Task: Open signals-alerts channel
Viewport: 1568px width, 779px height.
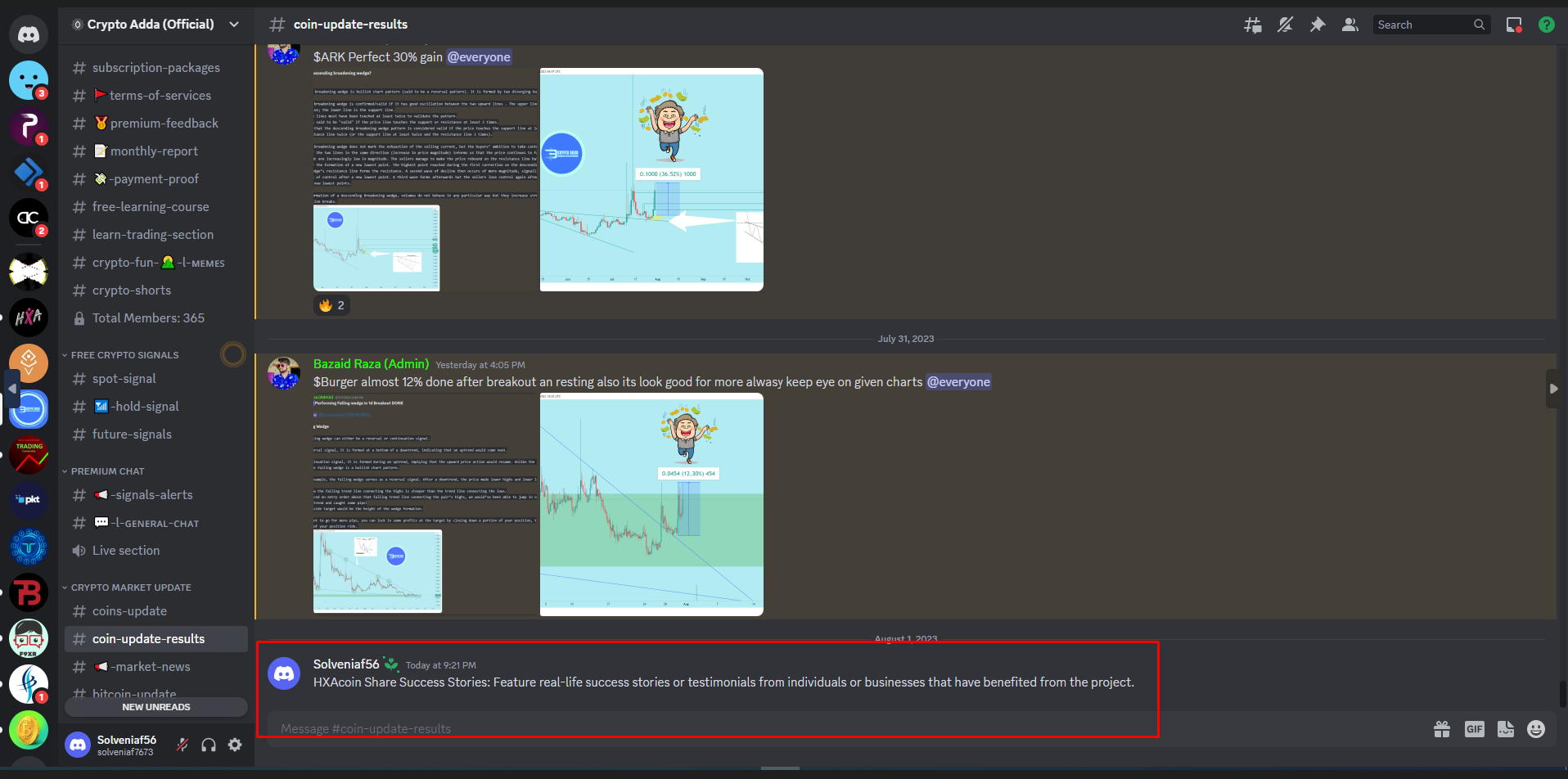Action: click(x=155, y=495)
